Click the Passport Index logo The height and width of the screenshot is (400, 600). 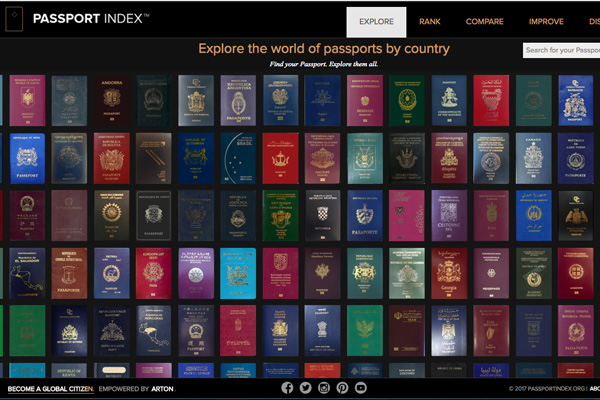pyautogui.click(x=91, y=19)
